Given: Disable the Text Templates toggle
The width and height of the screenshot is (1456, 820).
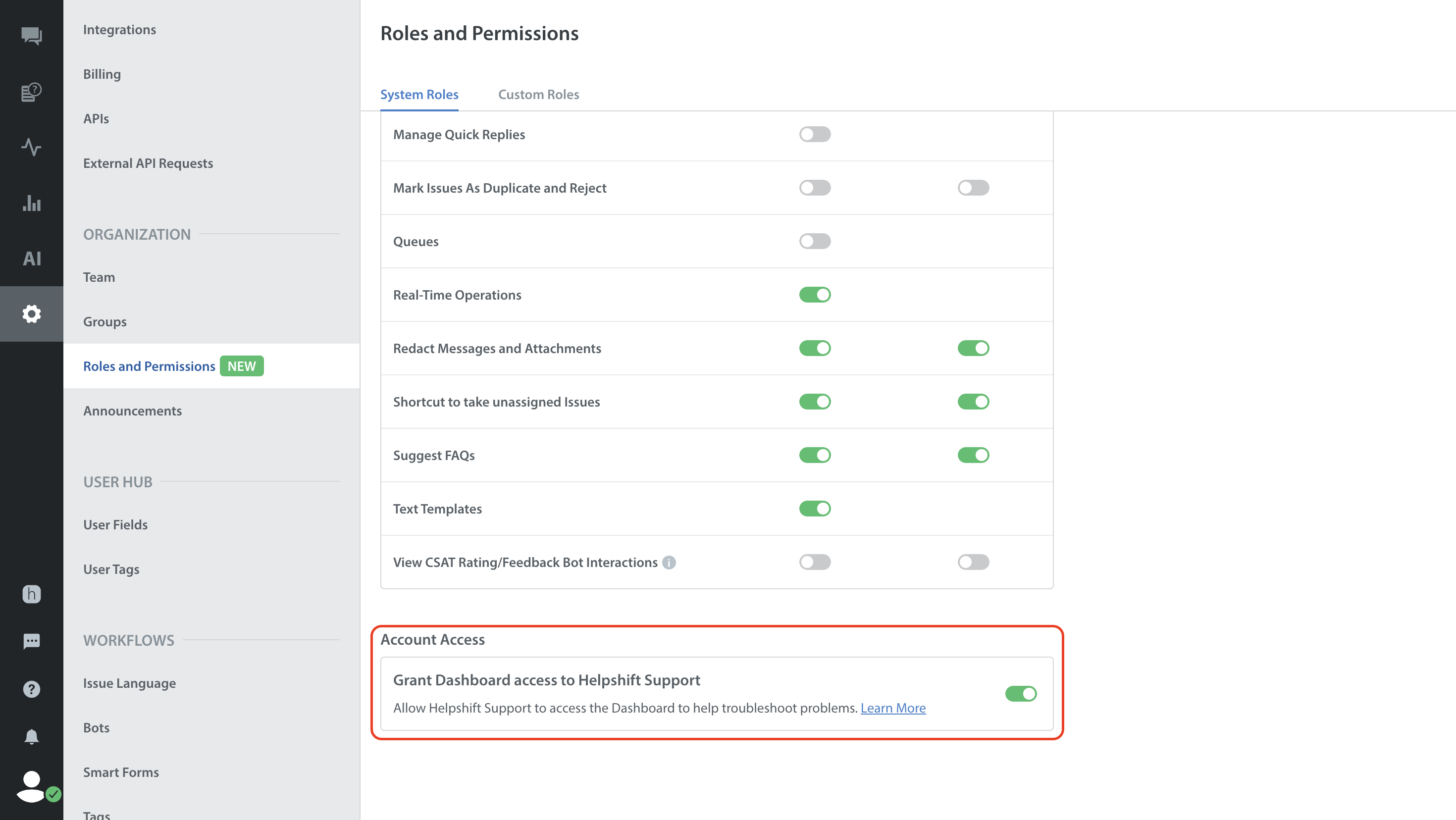Looking at the screenshot, I should [x=815, y=509].
